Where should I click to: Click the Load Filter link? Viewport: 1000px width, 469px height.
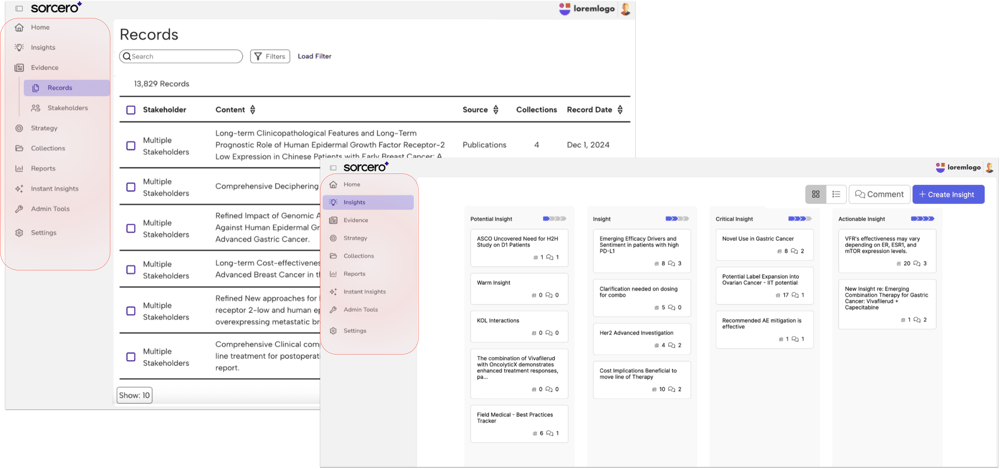pos(314,57)
